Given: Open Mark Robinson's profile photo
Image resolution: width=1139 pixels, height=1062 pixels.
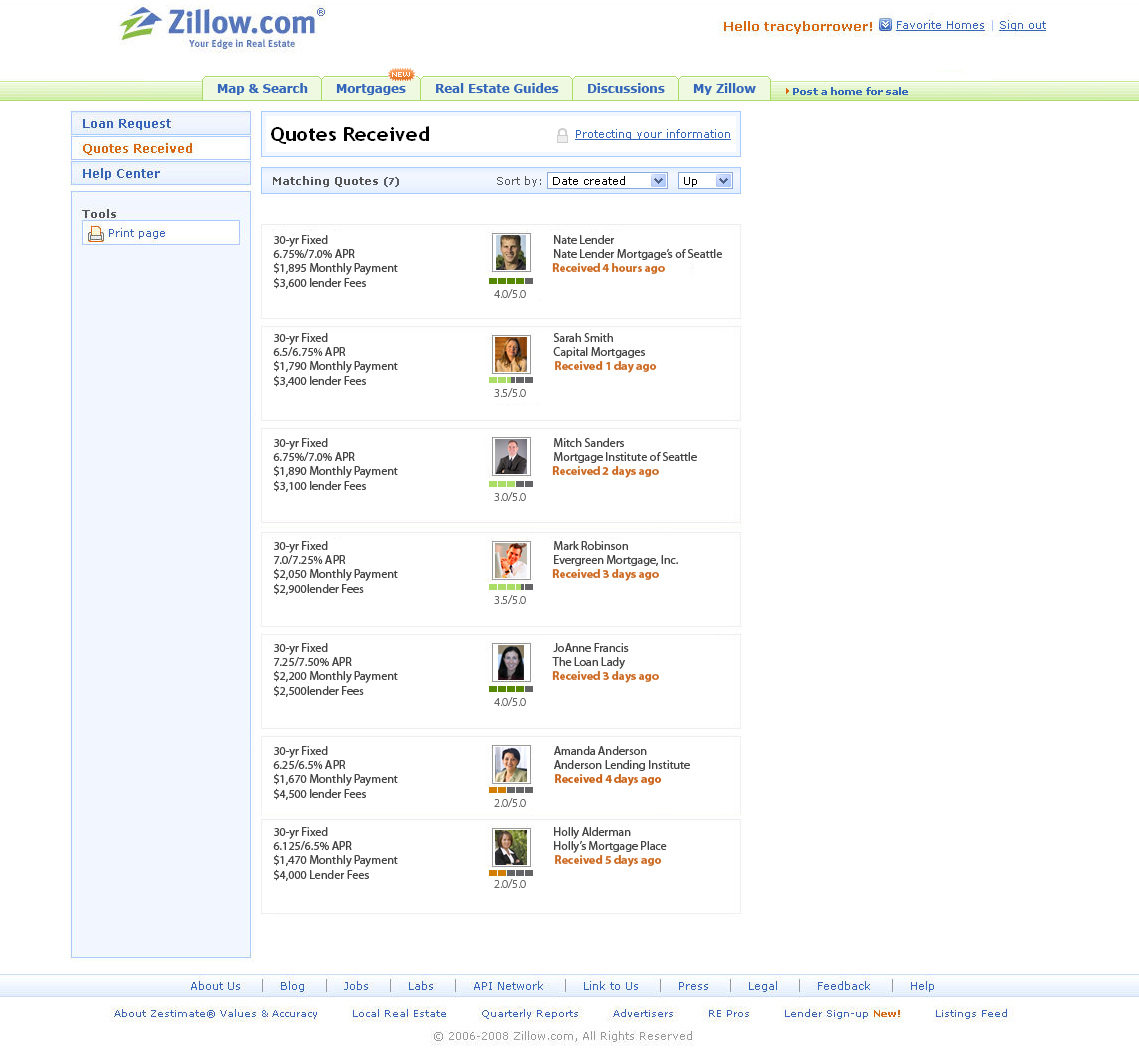Looking at the screenshot, I should [511, 560].
